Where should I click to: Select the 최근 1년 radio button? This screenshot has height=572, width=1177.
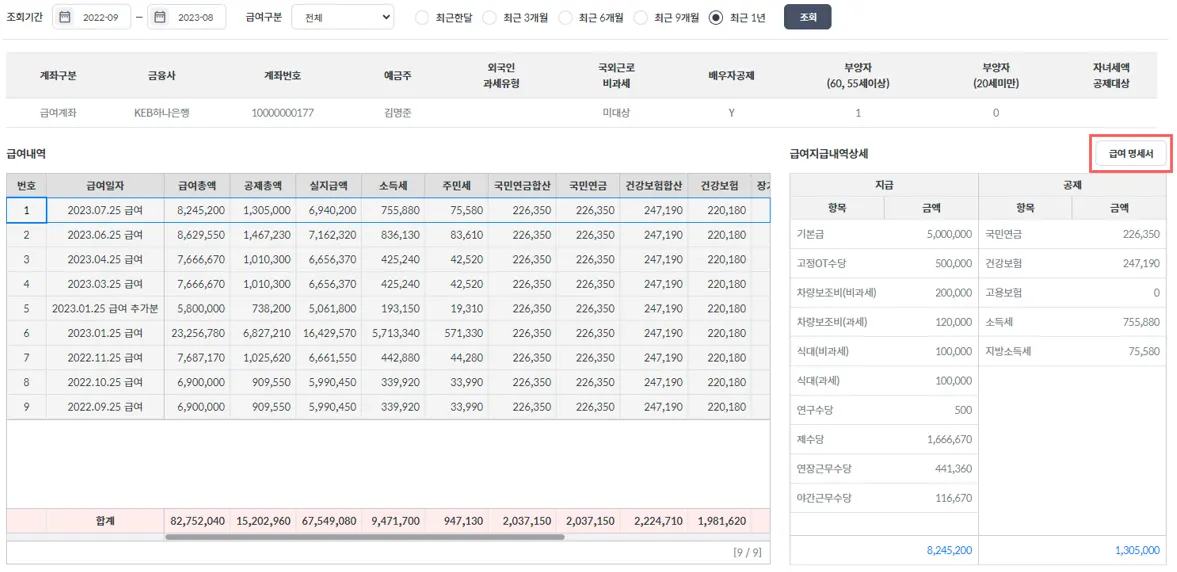(x=716, y=17)
